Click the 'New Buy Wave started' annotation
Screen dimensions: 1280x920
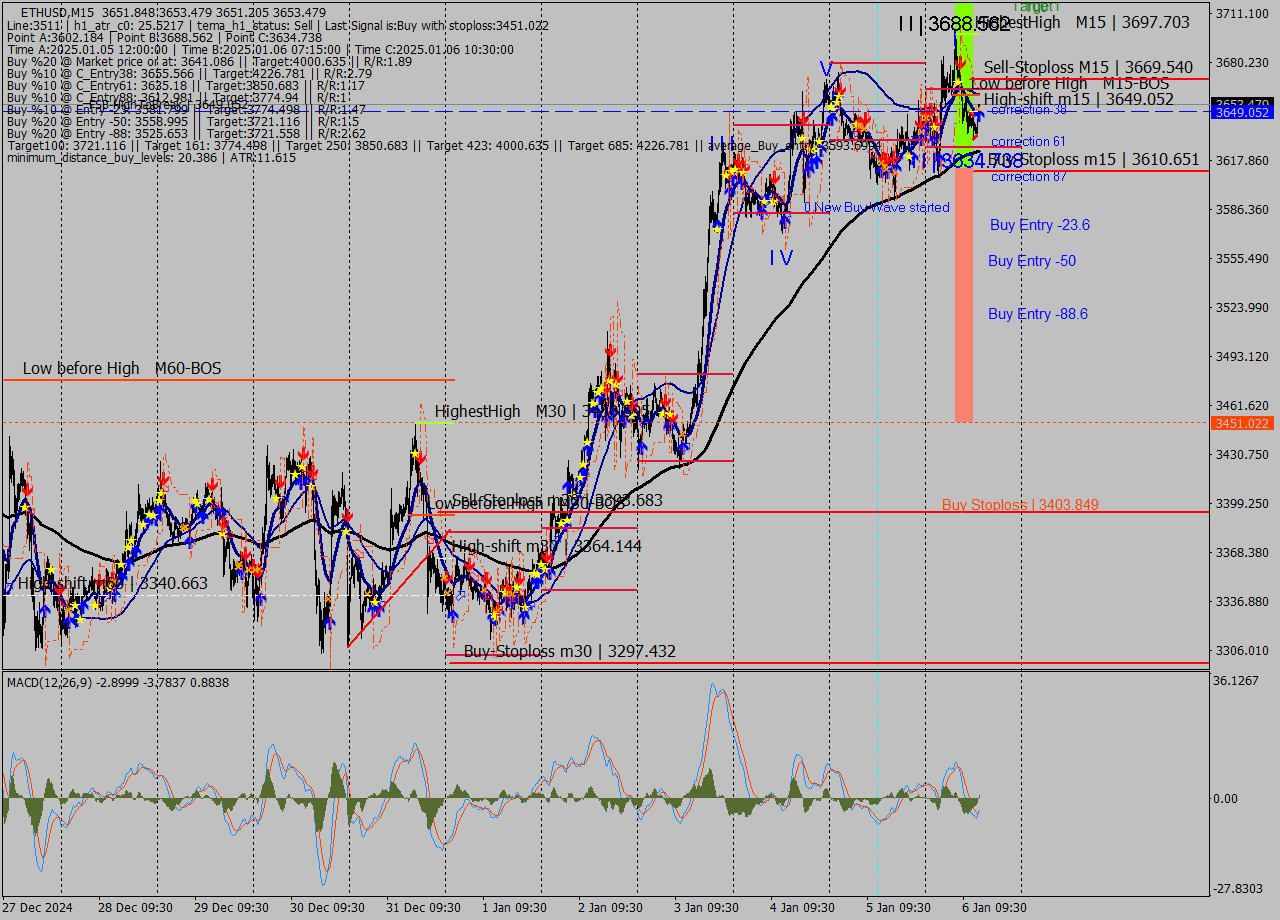[877, 208]
